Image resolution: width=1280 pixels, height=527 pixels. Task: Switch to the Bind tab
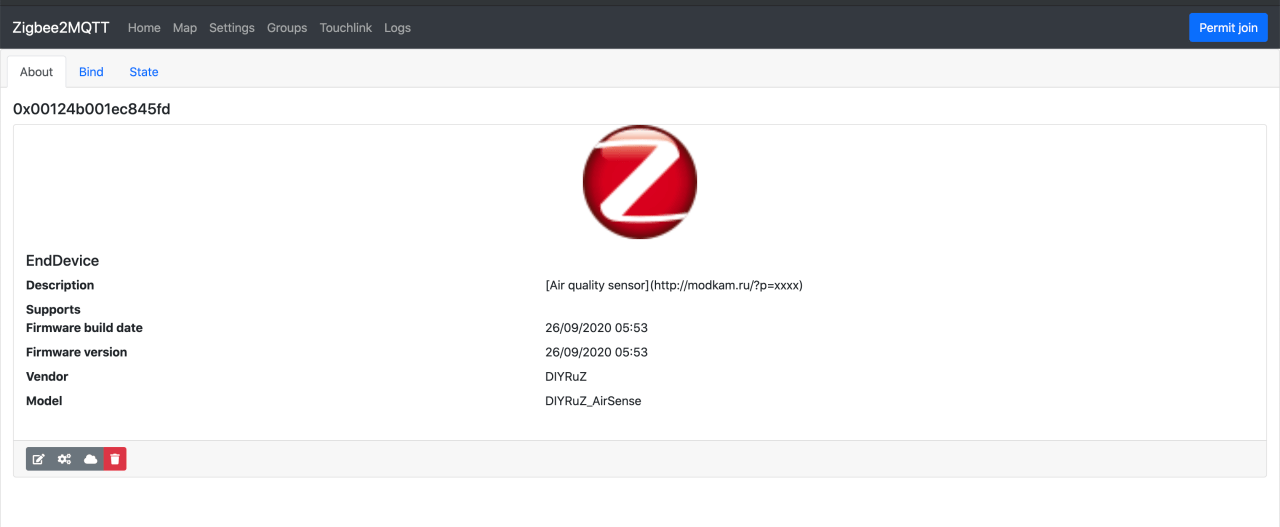[x=91, y=72]
